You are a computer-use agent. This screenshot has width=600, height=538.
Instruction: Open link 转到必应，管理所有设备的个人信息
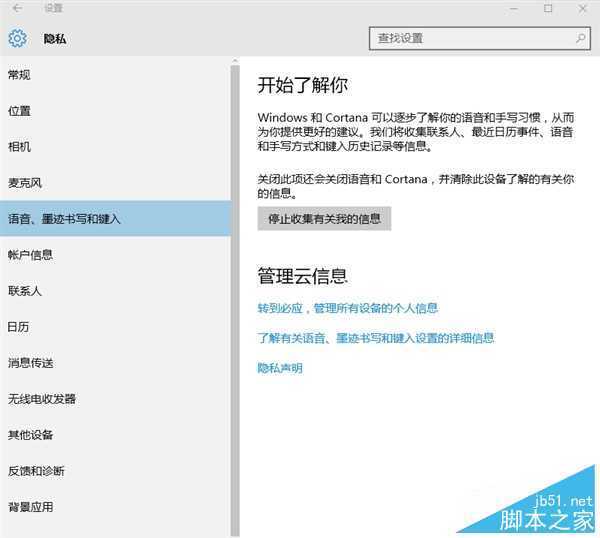[x=347, y=308]
